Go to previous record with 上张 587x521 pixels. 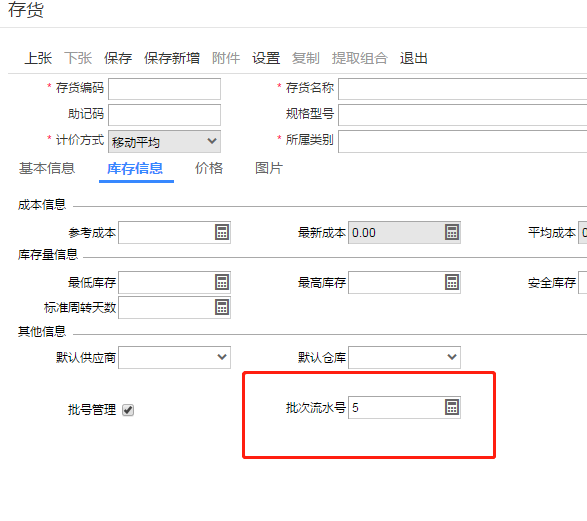pos(38,58)
